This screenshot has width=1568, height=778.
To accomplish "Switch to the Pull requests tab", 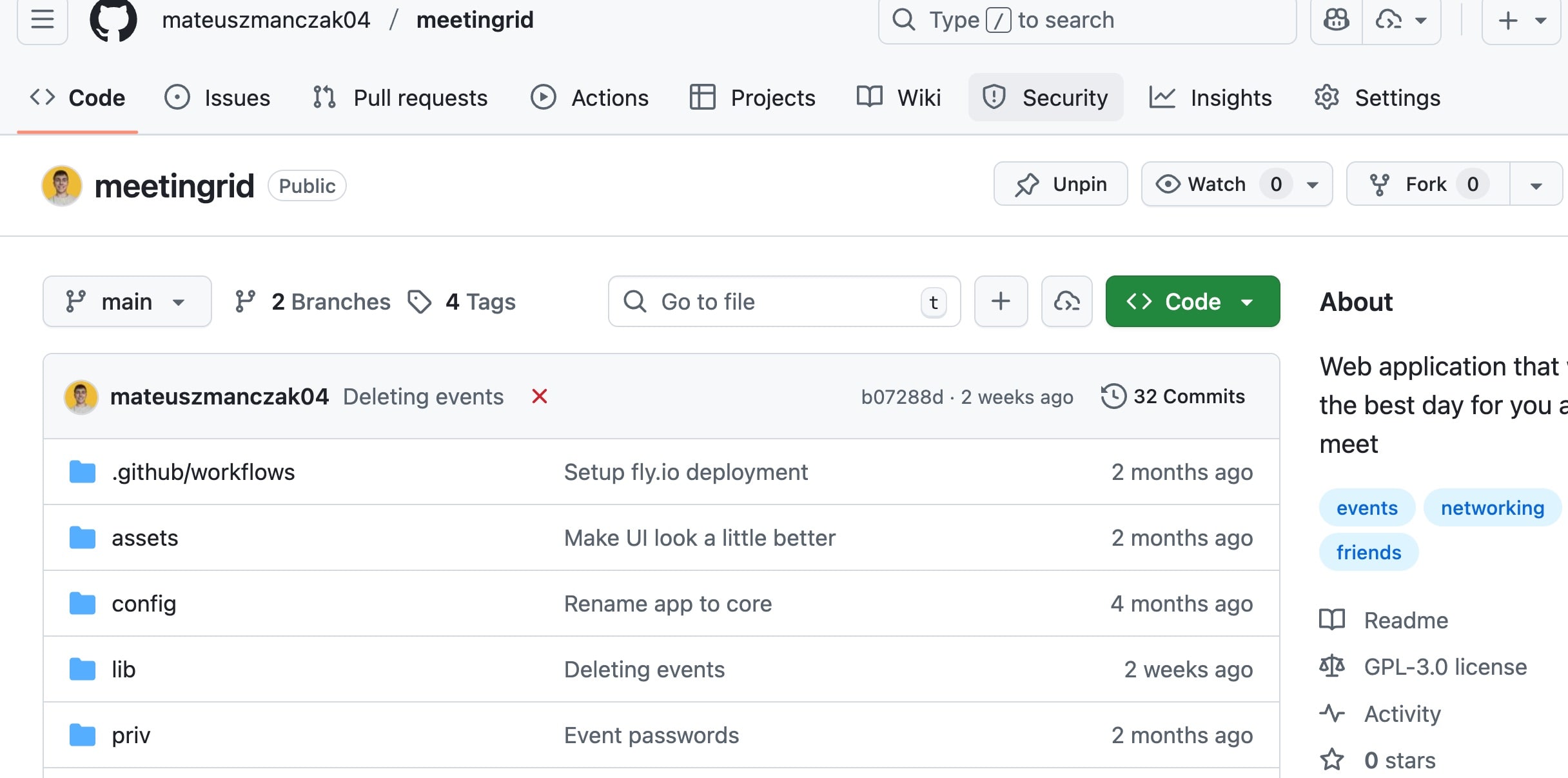I will click(400, 98).
